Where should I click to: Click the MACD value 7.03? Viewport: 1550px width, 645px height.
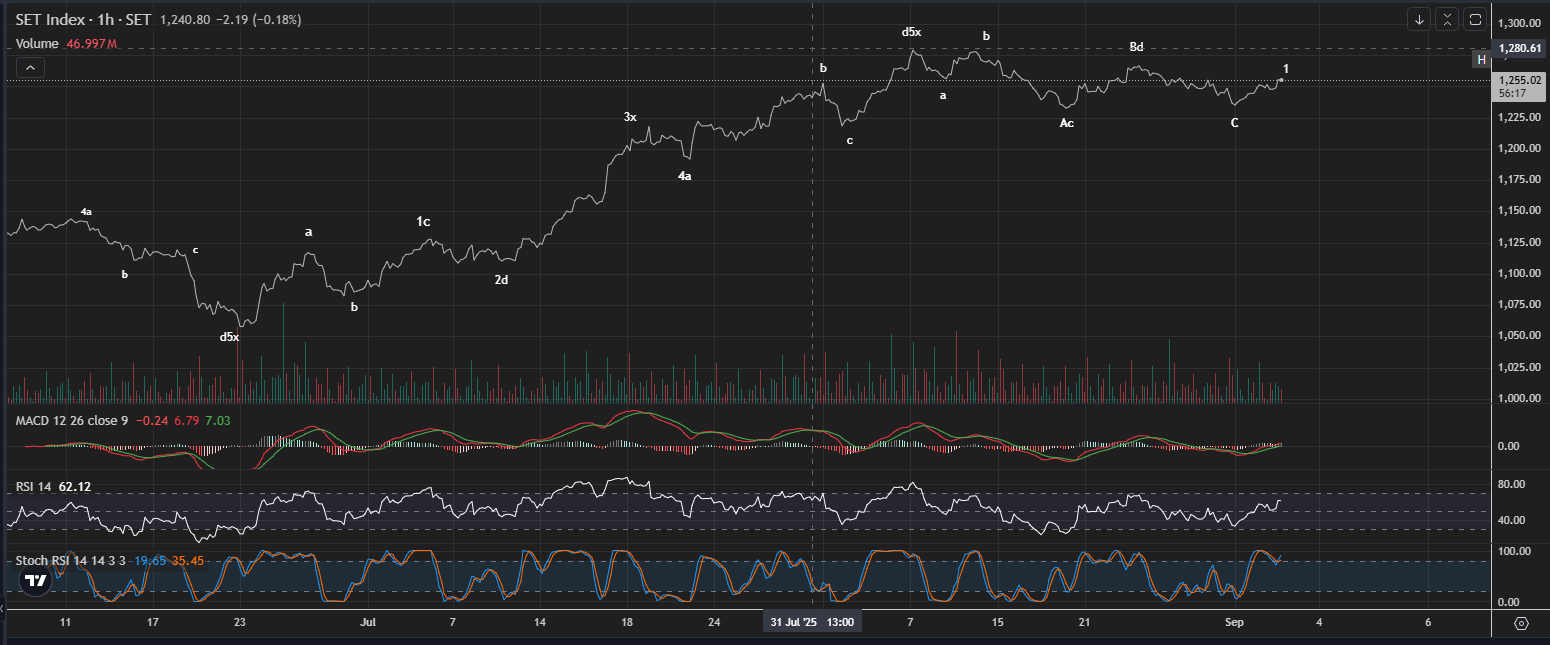[217, 421]
